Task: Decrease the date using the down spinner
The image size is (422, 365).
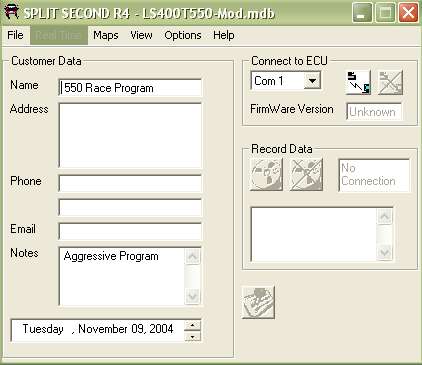Action: [192, 336]
